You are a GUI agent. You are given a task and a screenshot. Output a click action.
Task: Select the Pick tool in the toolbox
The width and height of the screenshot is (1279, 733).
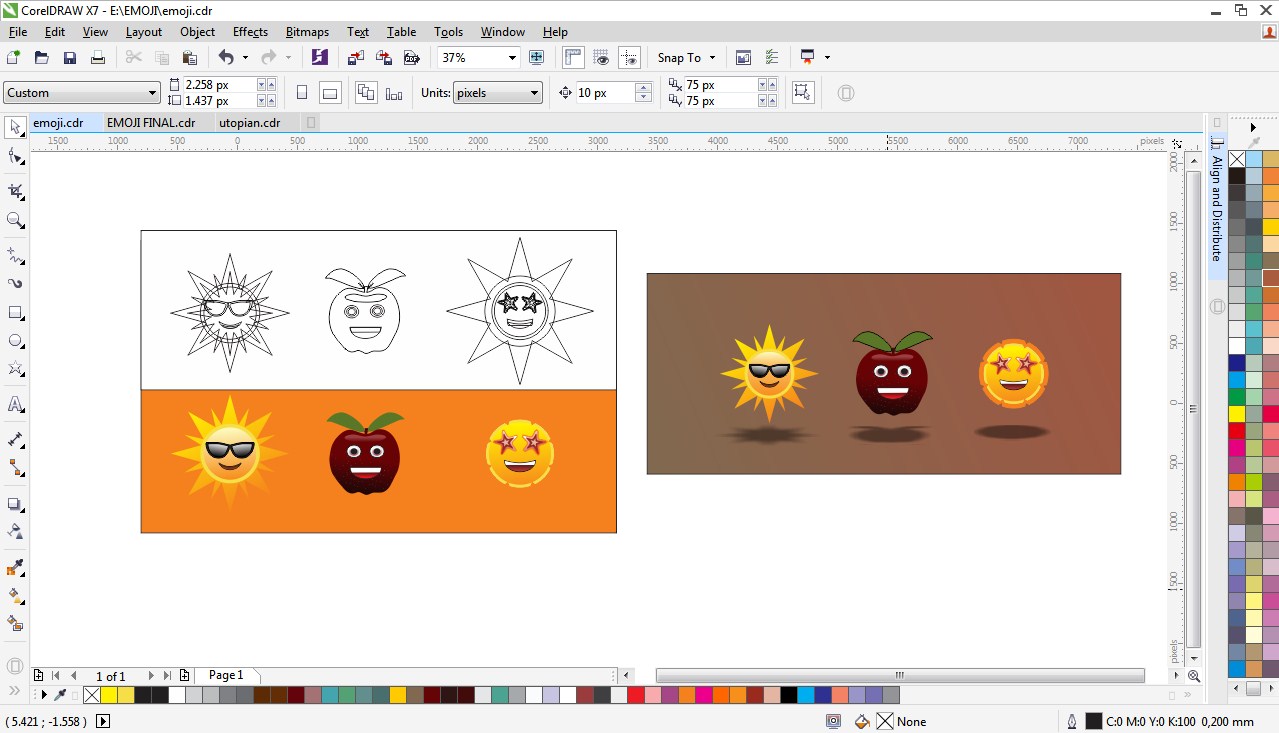(x=15, y=127)
